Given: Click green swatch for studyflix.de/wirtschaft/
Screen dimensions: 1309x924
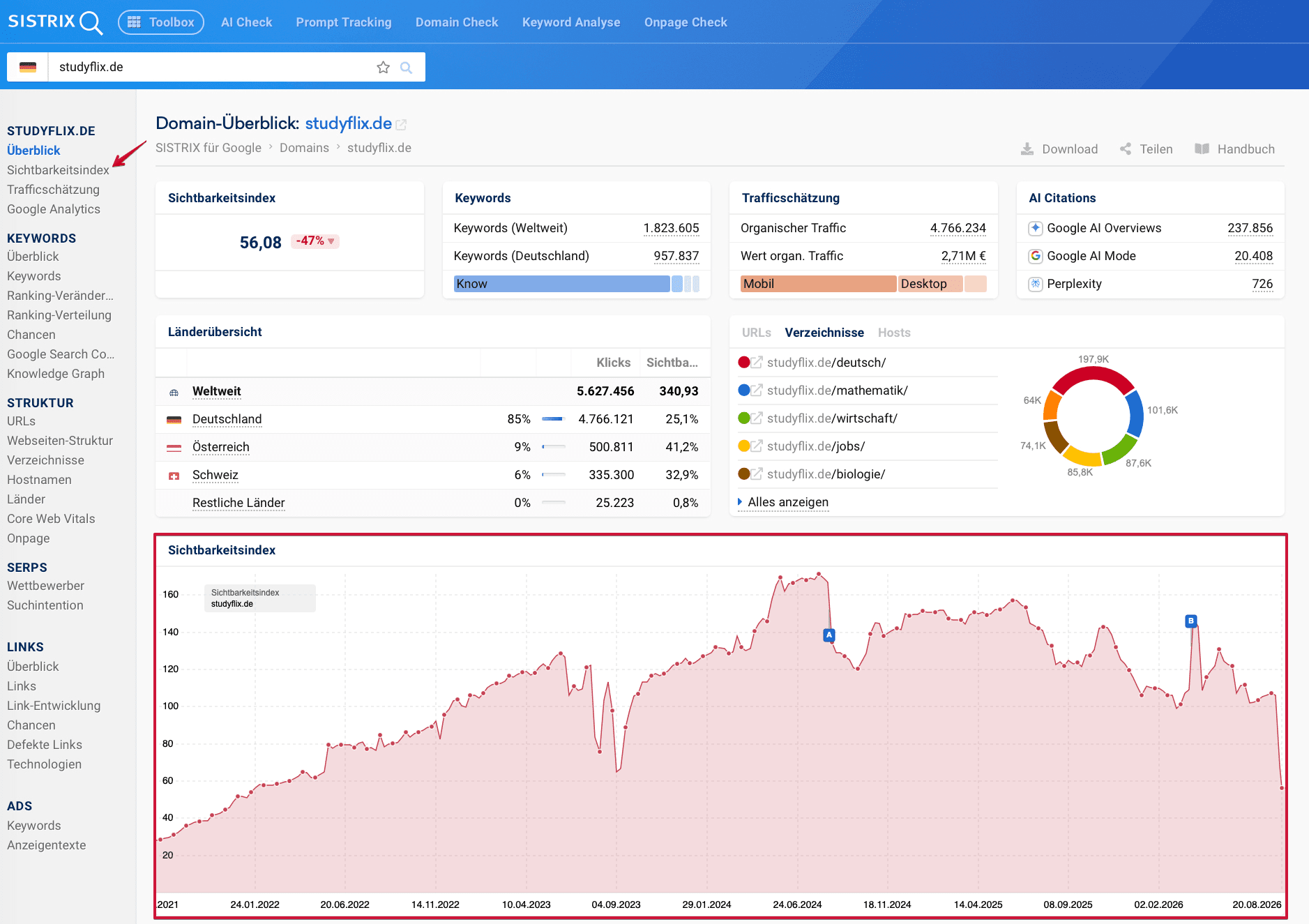Looking at the screenshot, I should pos(744,418).
